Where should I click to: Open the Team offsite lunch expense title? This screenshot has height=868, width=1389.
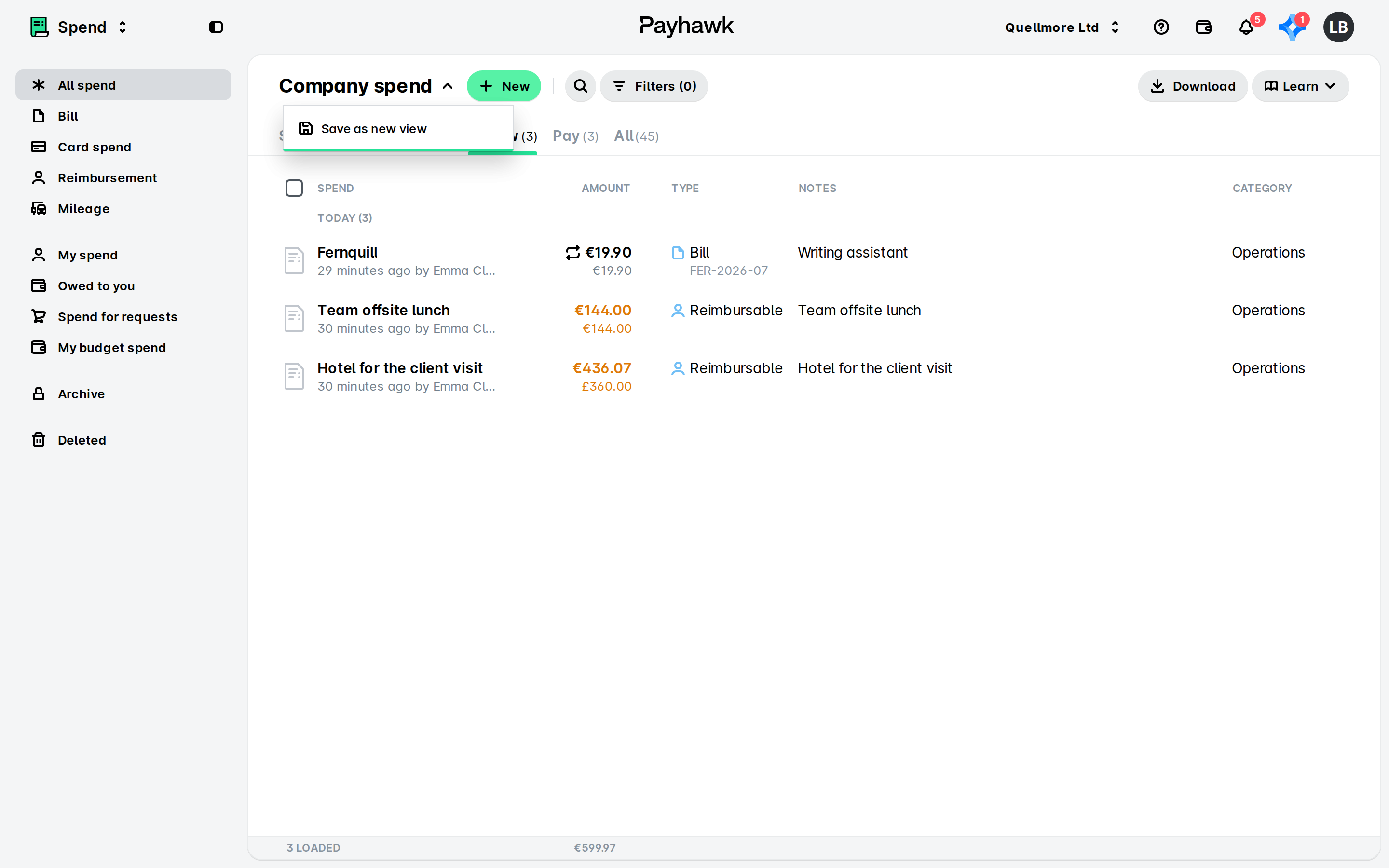pyautogui.click(x=383, y=311)
